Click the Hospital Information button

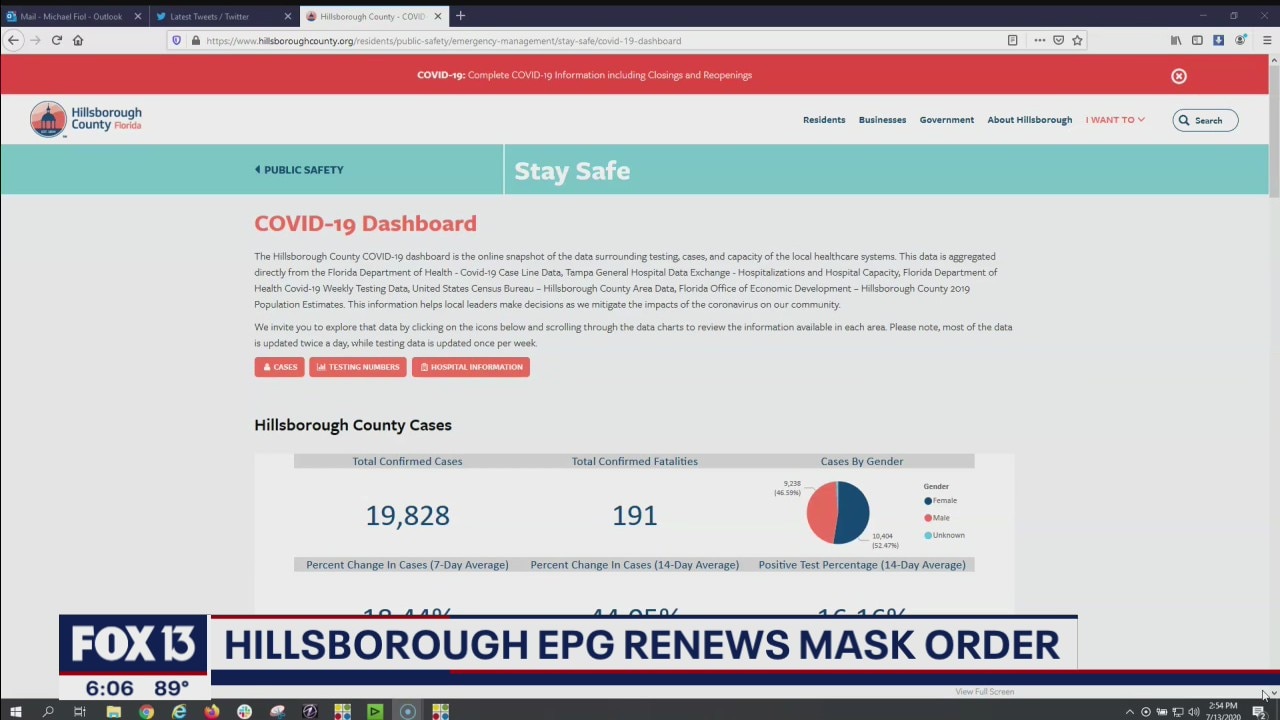[x=470, y=367]
